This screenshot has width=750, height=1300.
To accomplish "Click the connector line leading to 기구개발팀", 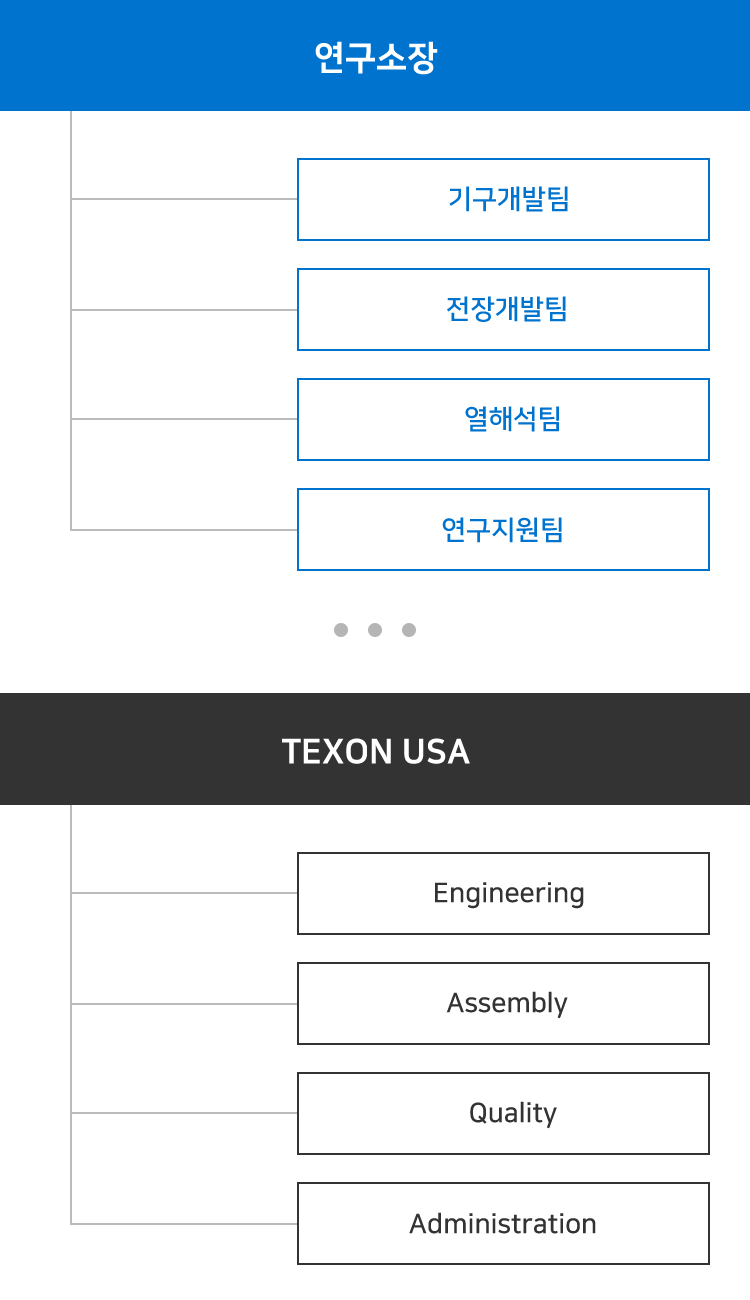I will coord(185,199).
